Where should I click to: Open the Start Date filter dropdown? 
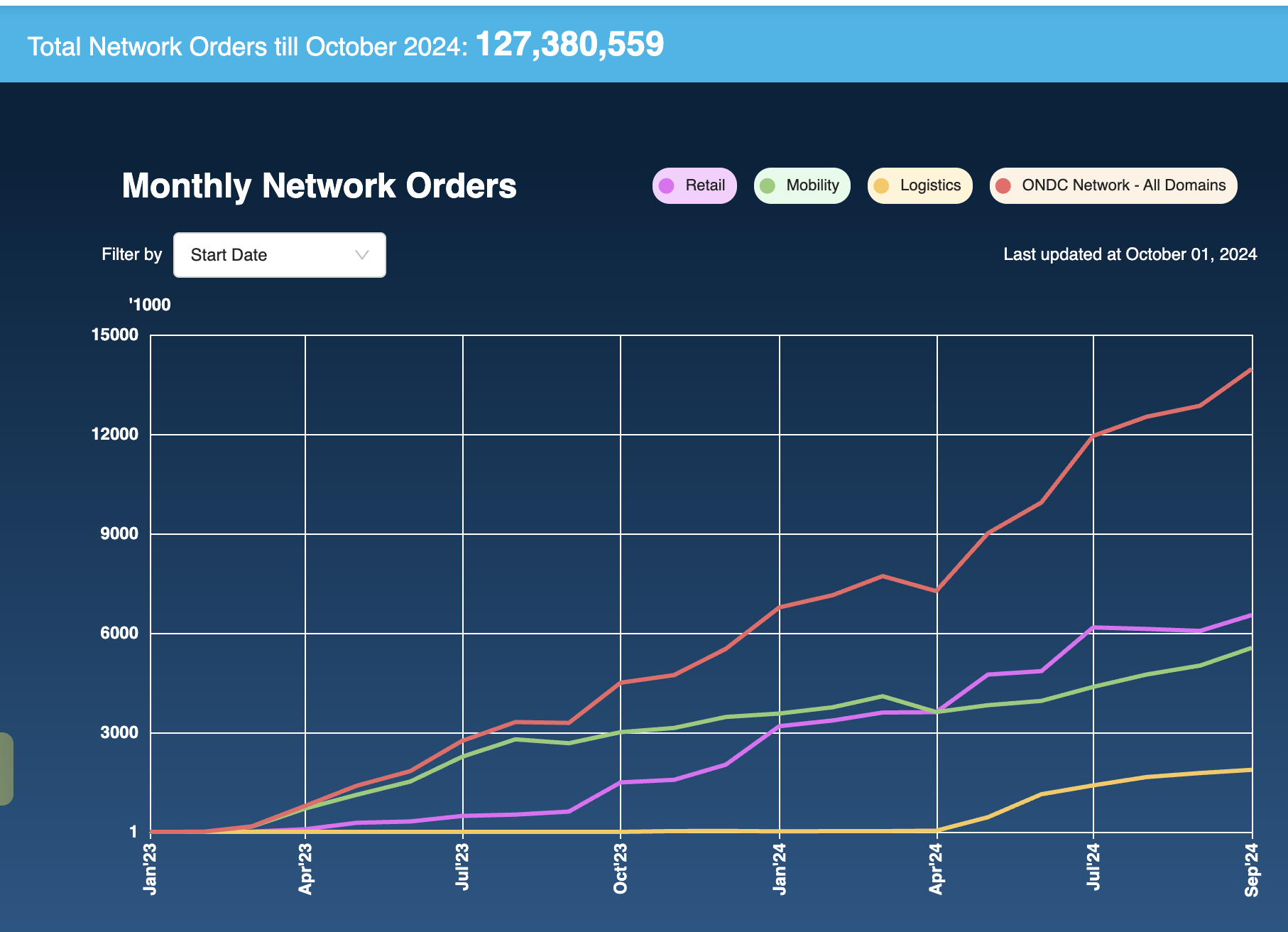[x=280, y=255]
